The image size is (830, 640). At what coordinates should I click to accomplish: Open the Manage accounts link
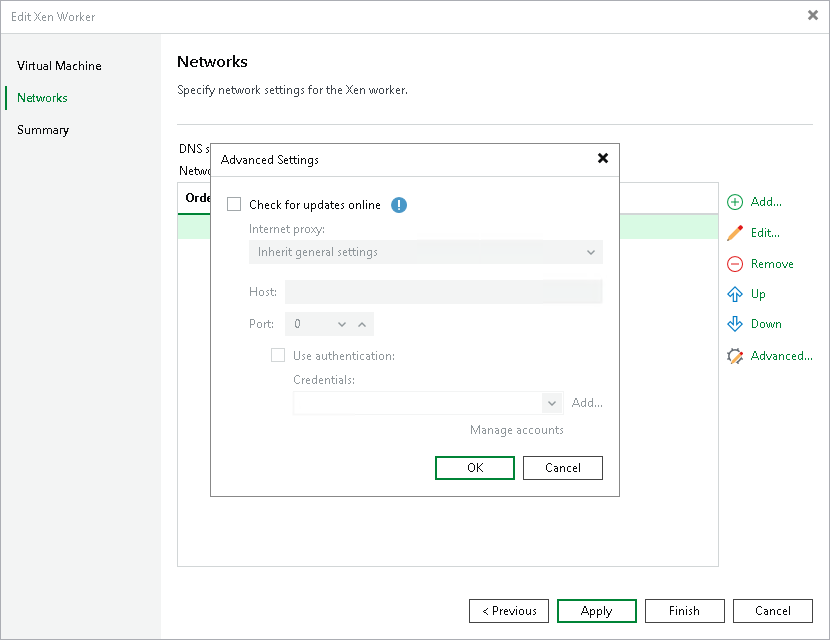[x=517, y=430]
